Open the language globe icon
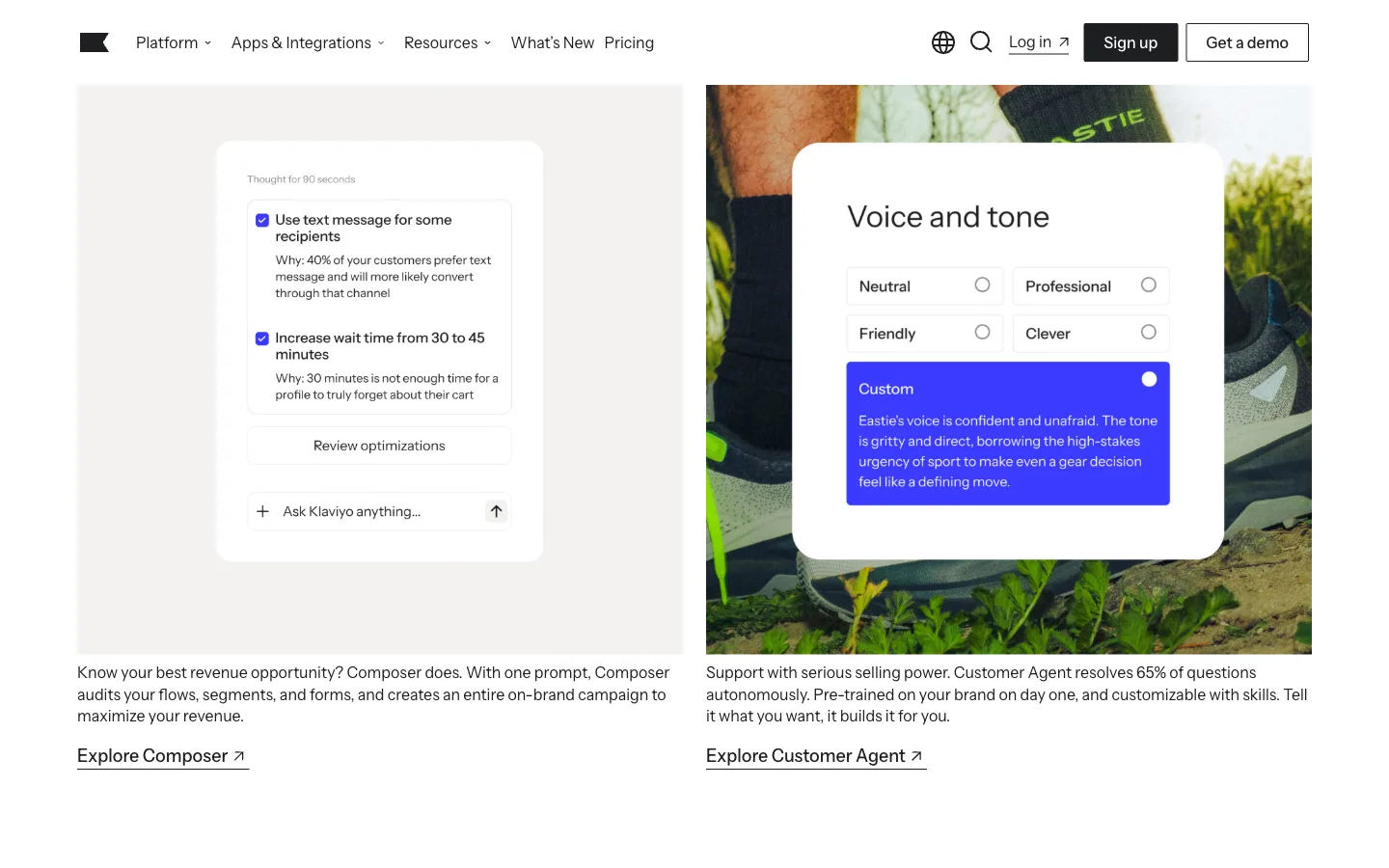The width and height of the screenshot is (1389, 868). 943,42
